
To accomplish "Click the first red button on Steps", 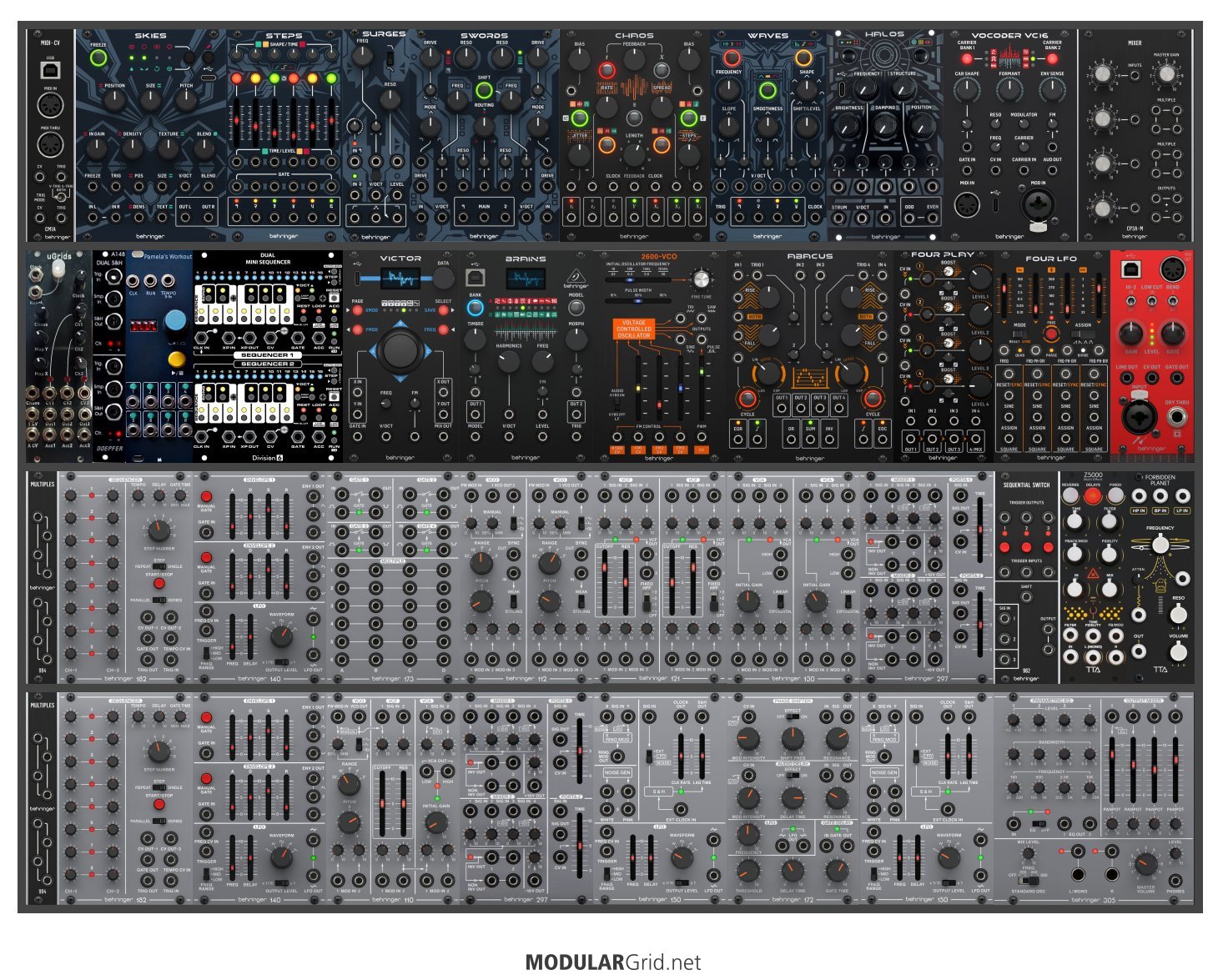I will 237,78.
